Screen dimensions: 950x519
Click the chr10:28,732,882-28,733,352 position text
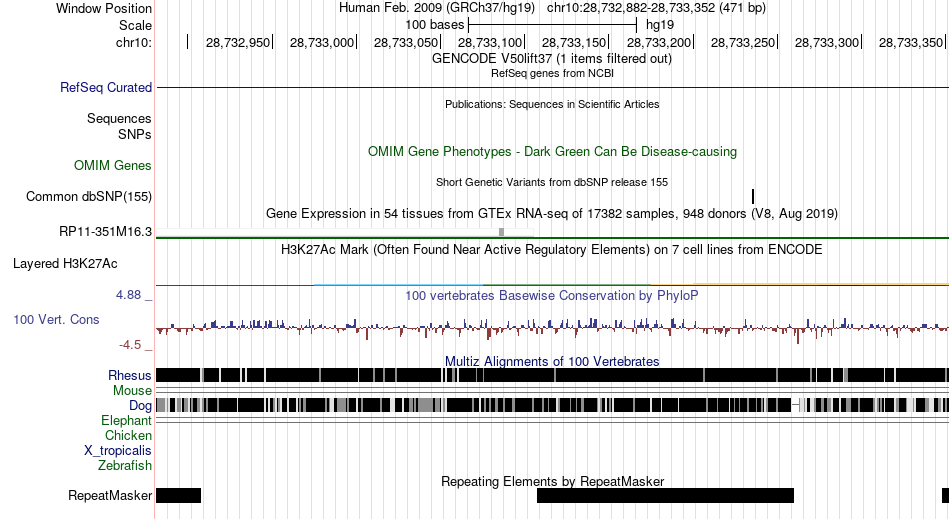coord(656,8)
